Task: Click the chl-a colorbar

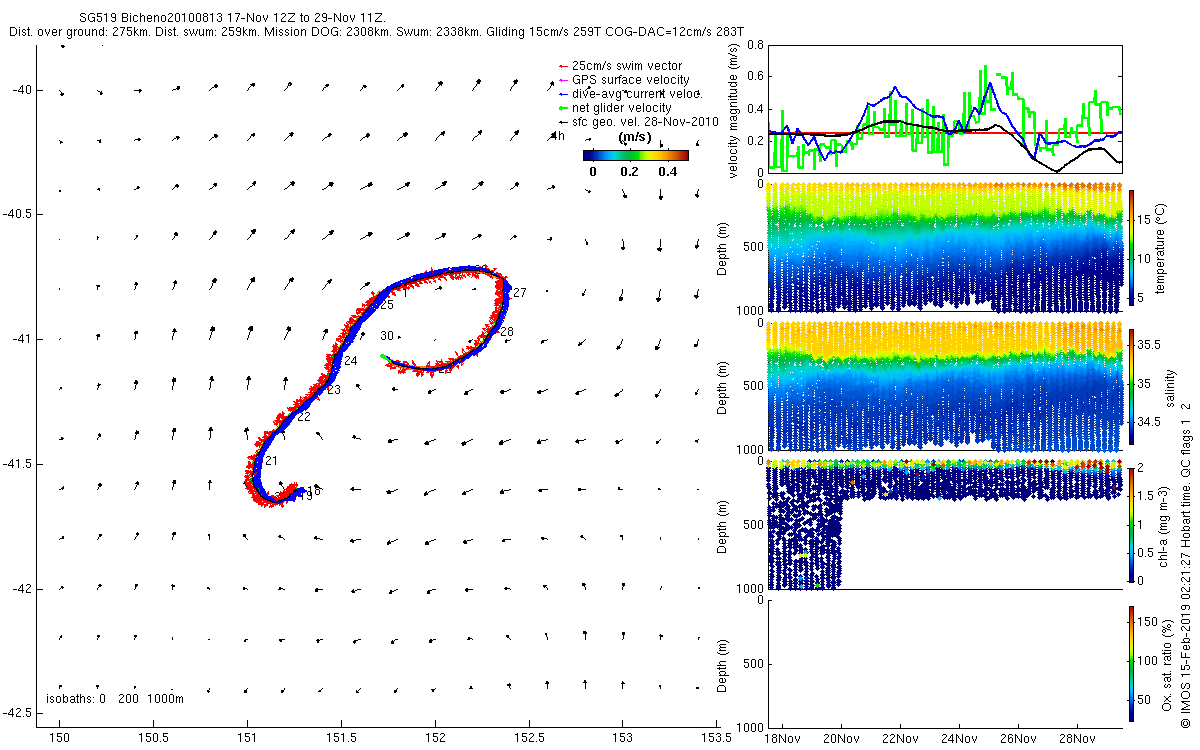Action: click(1131, 524)
